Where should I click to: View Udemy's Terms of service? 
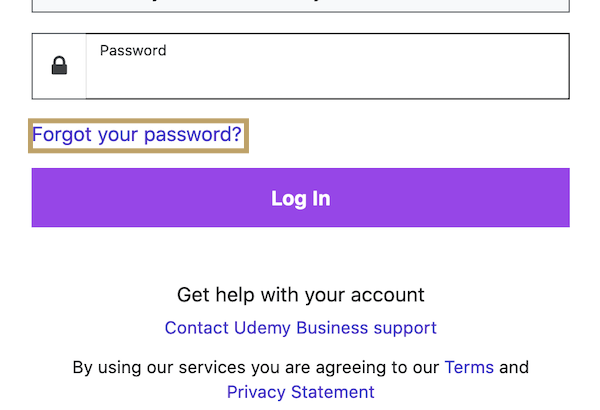tap(469, 367)
